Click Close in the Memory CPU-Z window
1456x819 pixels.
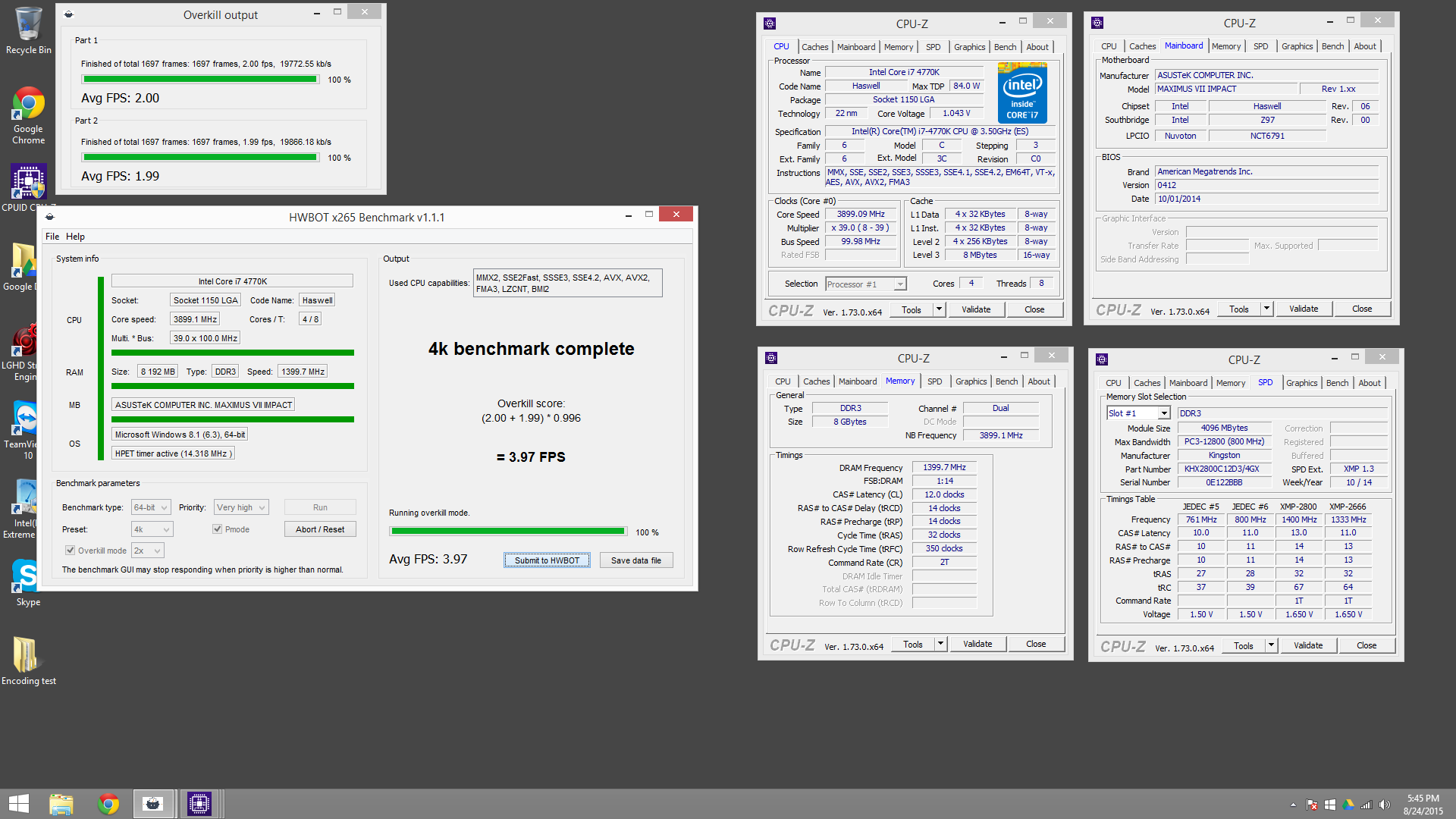point(1036,644)
